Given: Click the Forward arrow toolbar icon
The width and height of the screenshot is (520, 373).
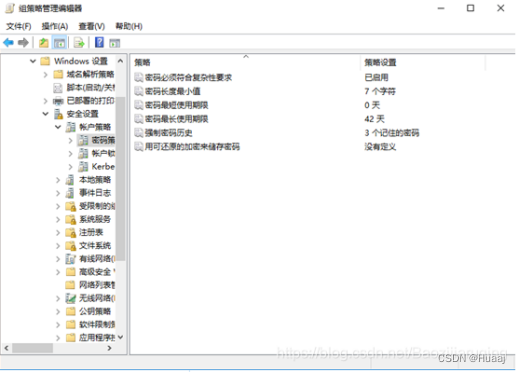Looking at the screenshot, I should (23, 43).
